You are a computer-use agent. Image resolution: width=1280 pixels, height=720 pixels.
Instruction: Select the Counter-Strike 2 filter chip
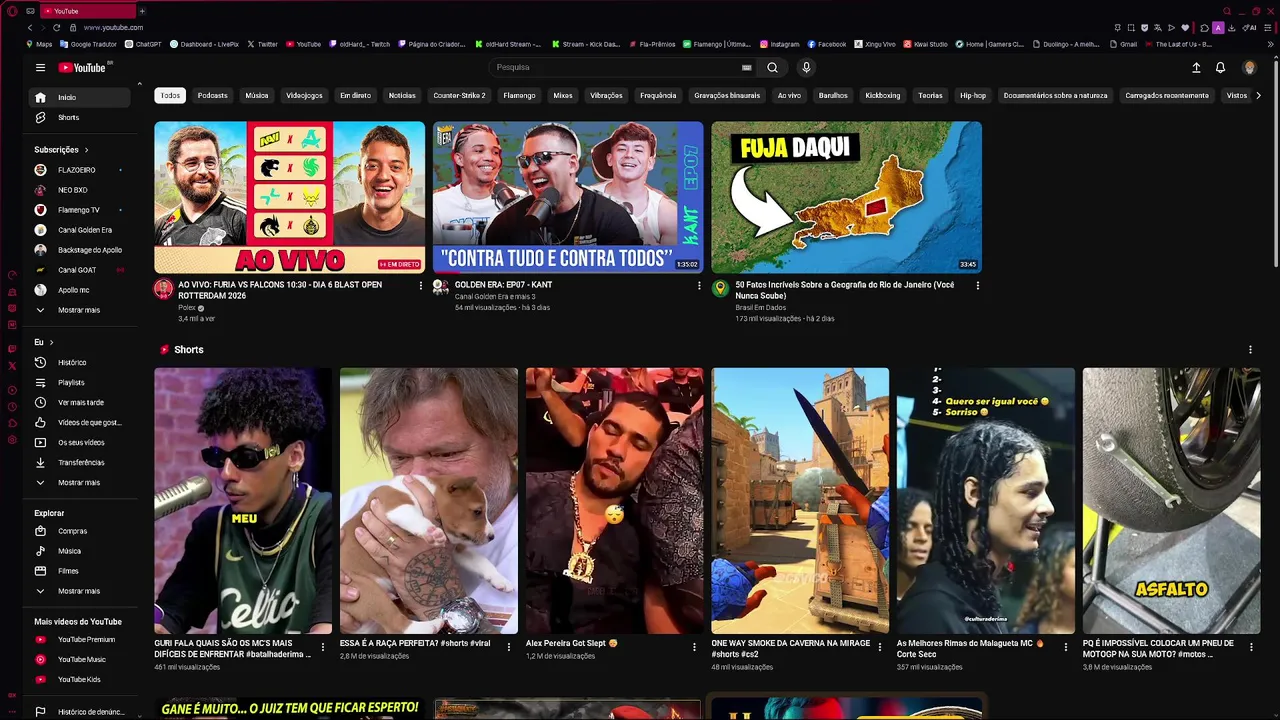(459, 95)
